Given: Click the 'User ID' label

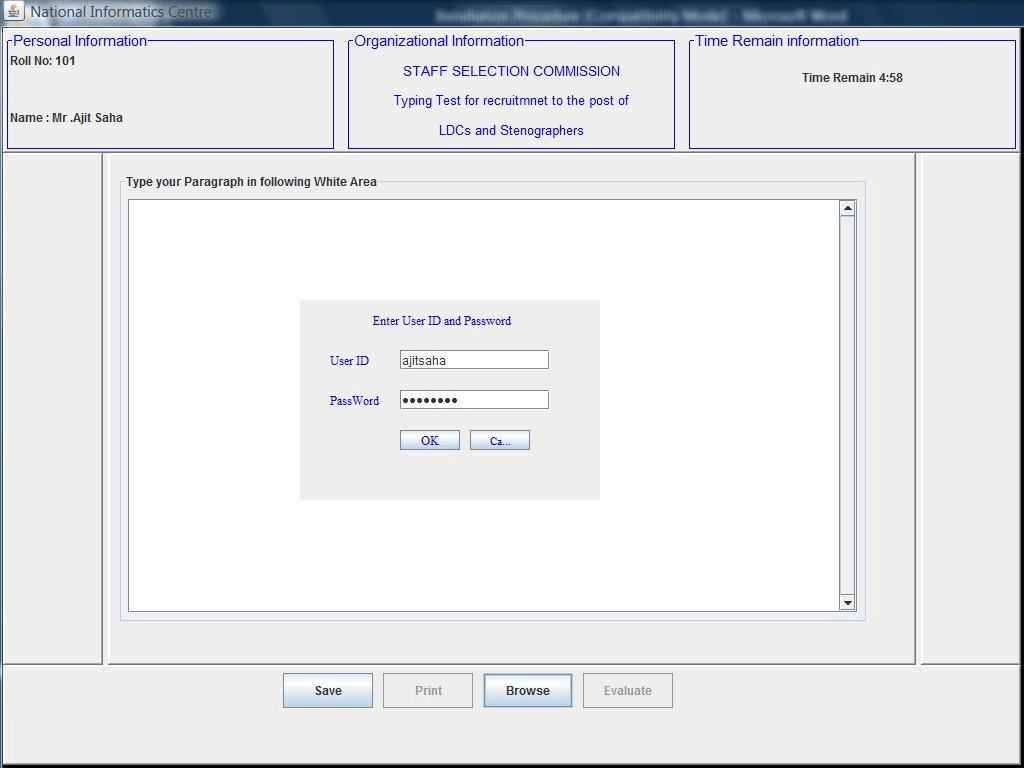Looking at the screenshot, I should (349, 360).
